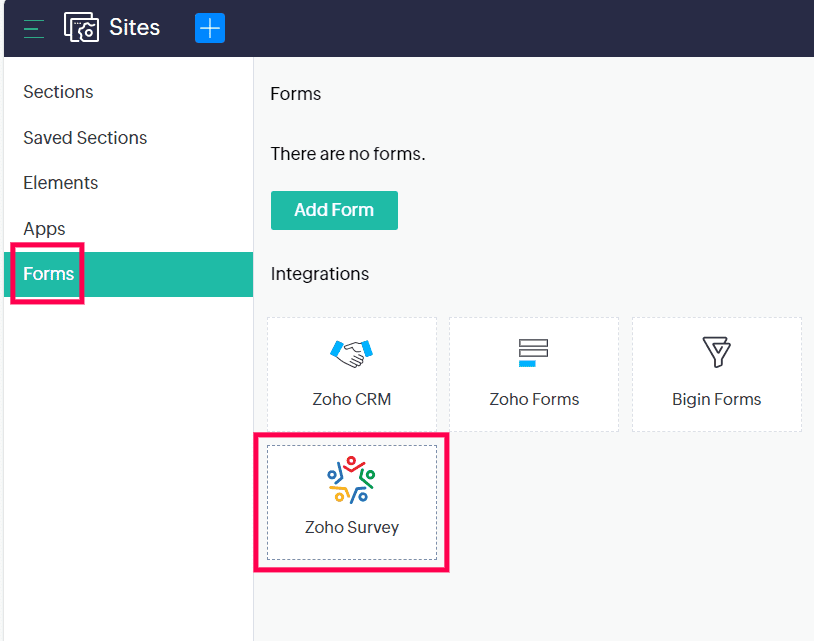Click the Forms panel heading

tap(296, 94)
